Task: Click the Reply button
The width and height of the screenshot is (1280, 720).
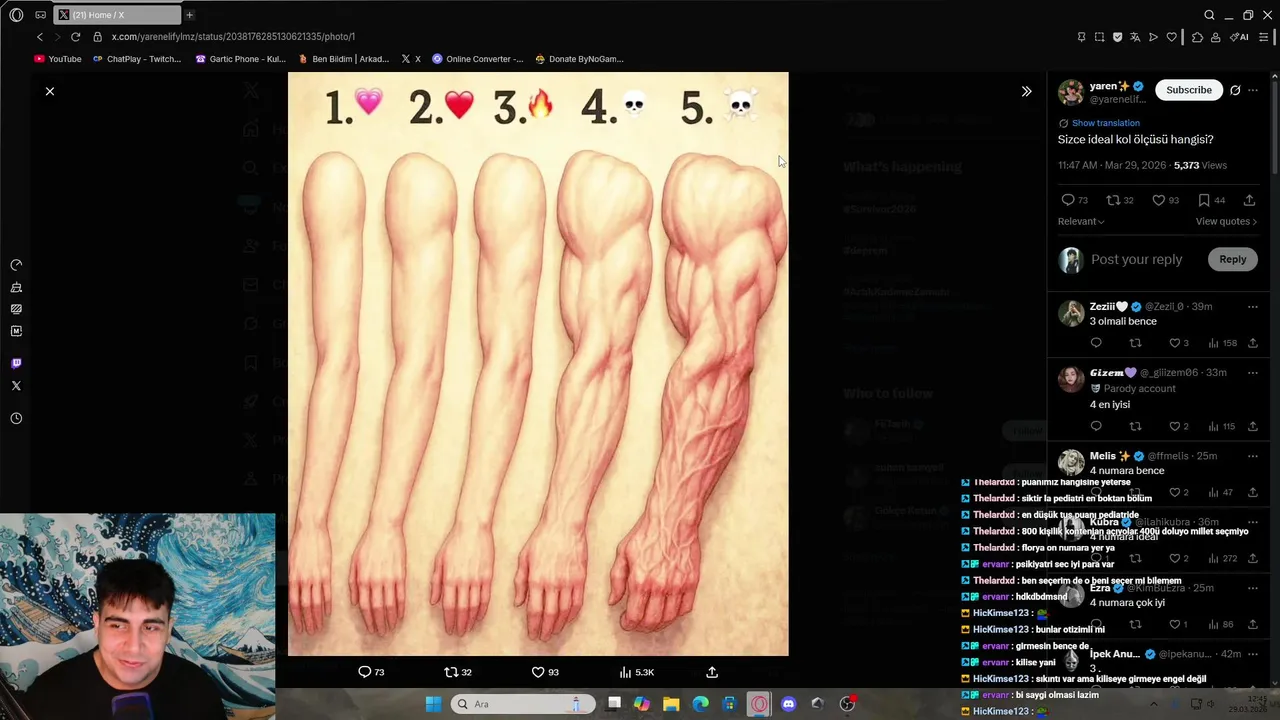Action: (1232, 259)
